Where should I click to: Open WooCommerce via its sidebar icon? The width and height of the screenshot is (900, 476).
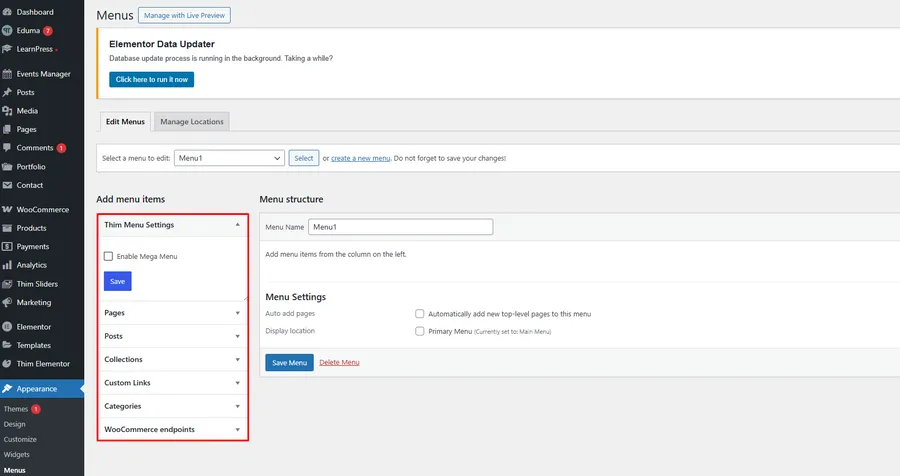click(8, 210)
